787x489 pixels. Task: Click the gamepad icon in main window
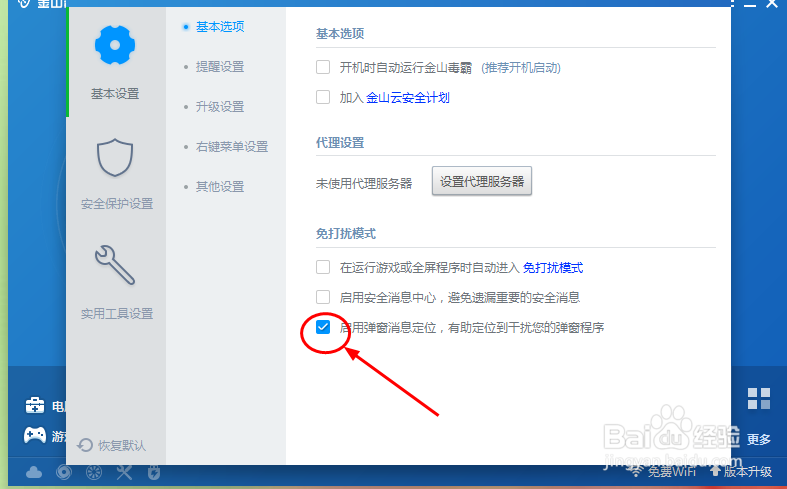pos(35,435)
